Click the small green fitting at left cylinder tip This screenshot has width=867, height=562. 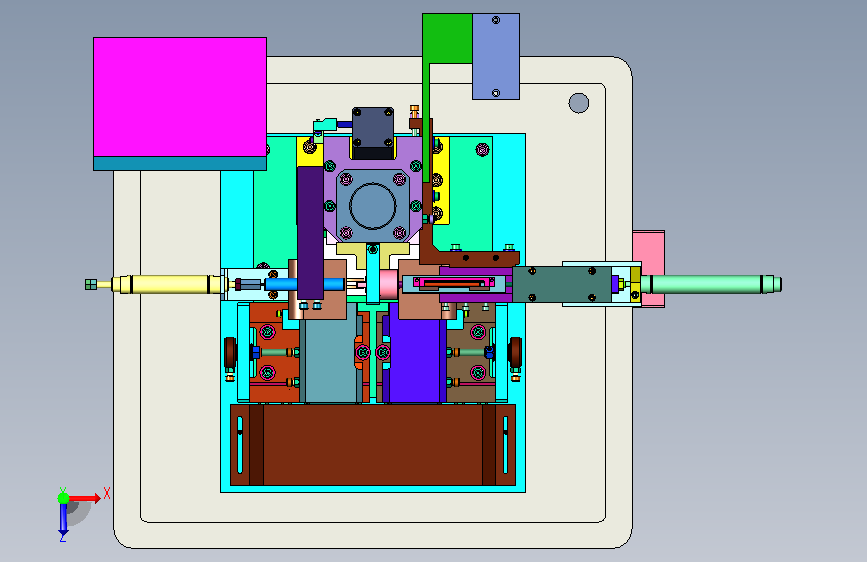(x=91, y=284)
